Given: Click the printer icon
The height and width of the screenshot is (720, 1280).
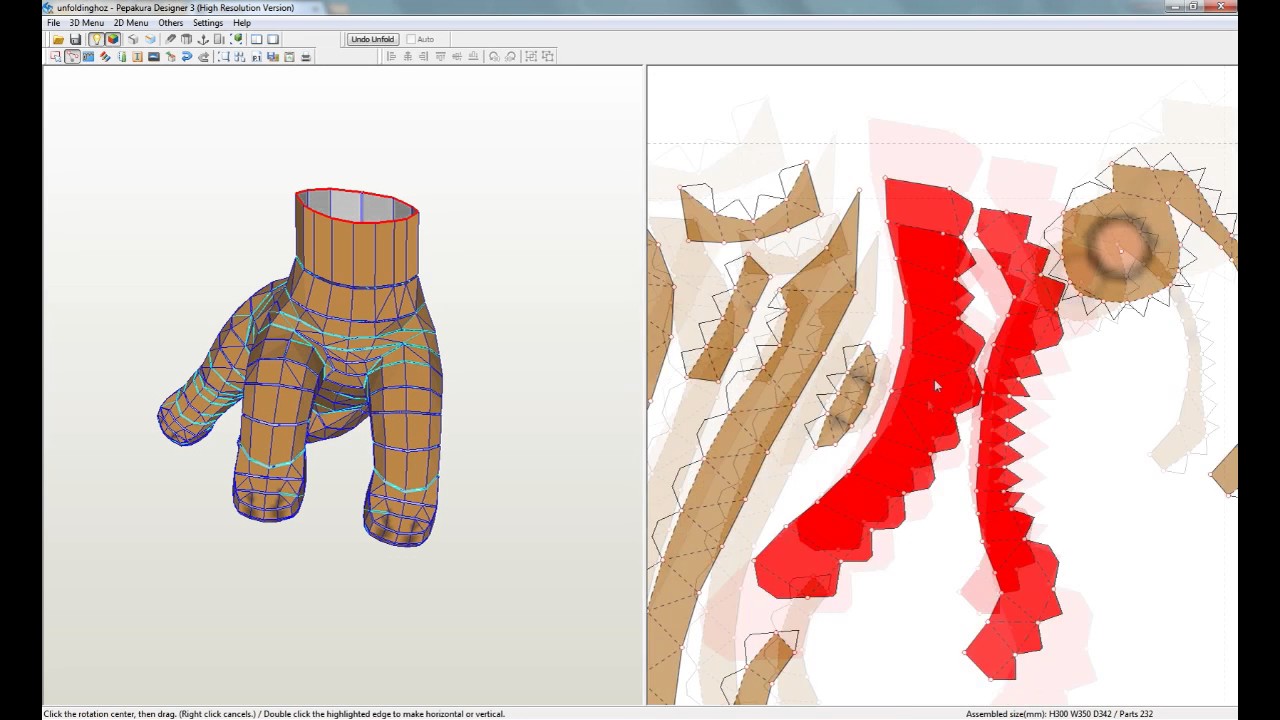Looking at the screenshot, I should pyautogui.click(x=306, y=56).
